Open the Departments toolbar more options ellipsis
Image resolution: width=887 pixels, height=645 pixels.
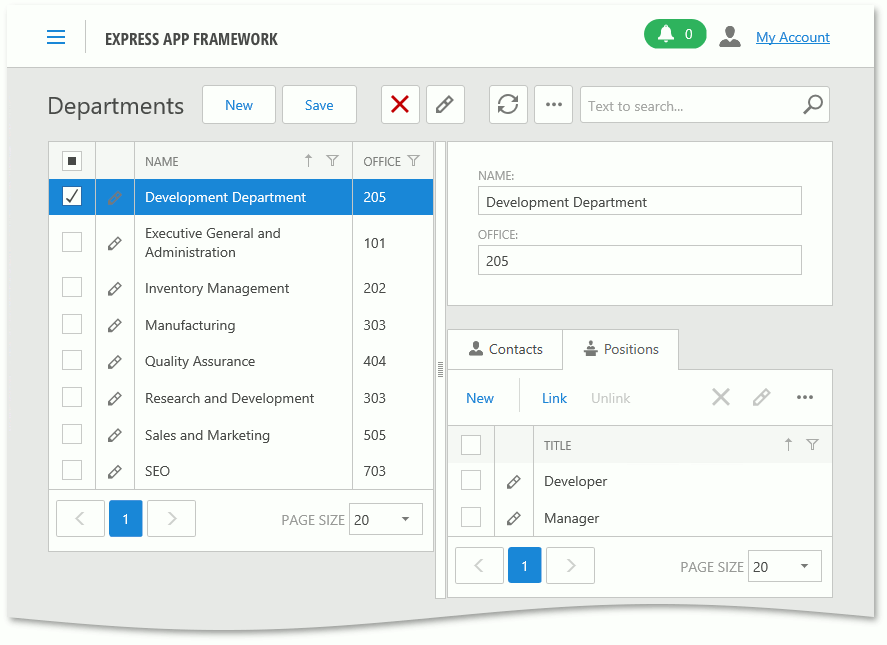[553, 105]
